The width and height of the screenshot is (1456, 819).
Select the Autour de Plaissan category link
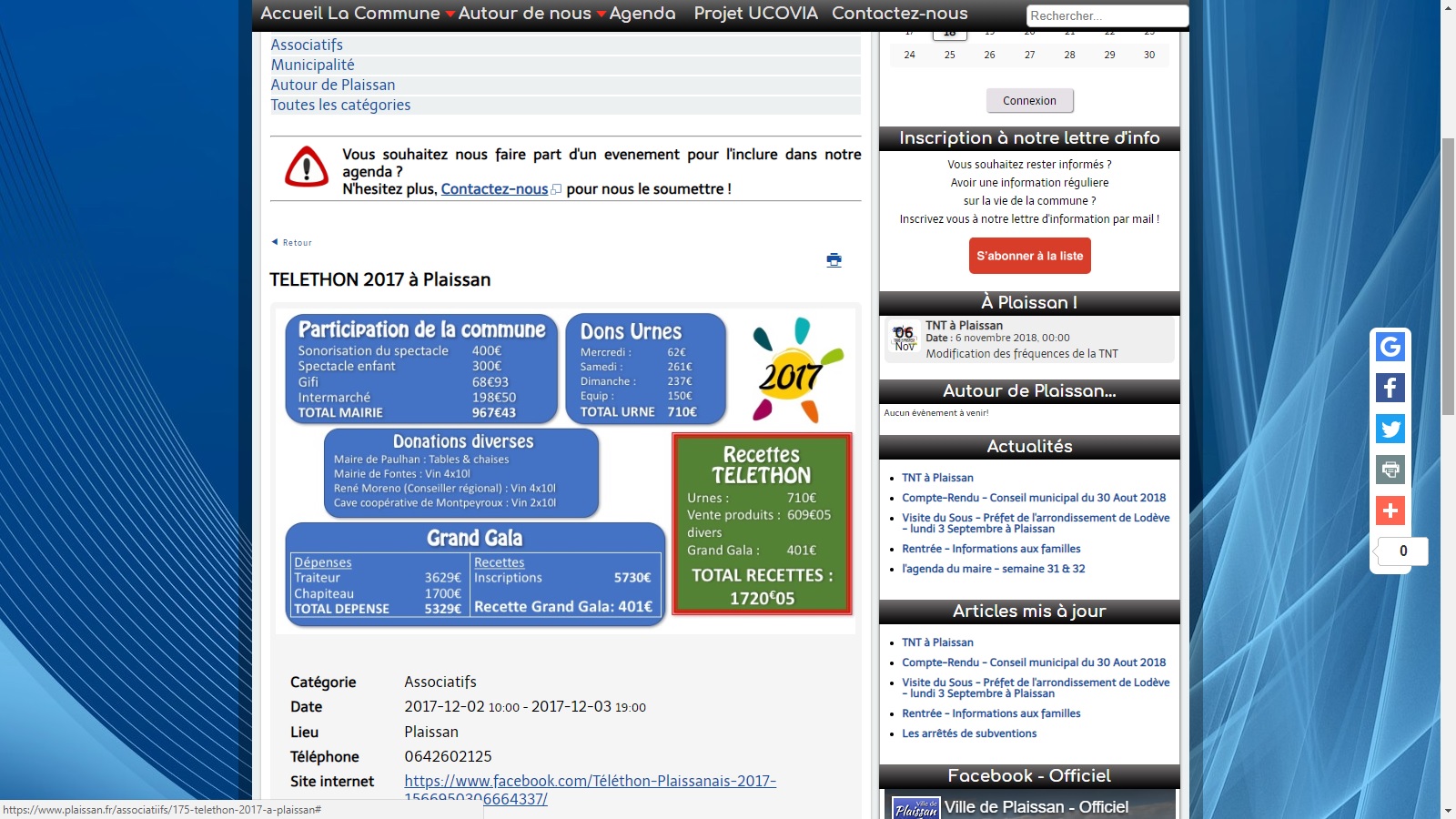pos(332,85)
